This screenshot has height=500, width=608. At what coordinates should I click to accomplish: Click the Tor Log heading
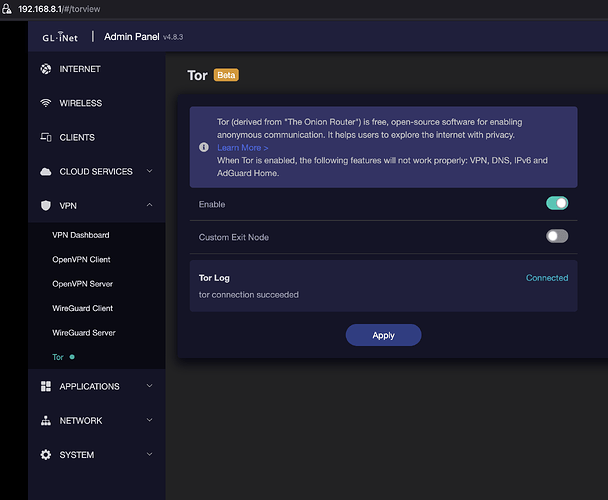coord(214,278)
